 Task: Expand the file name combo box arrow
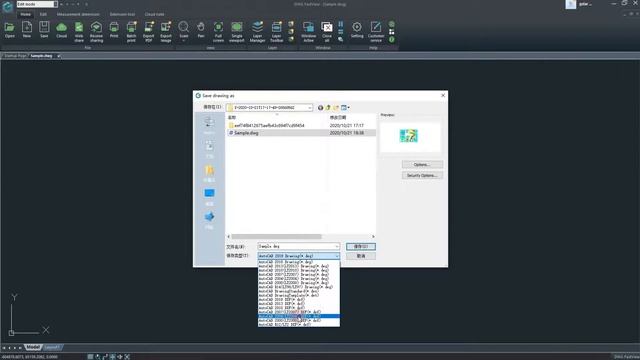(x=337, y=247)
